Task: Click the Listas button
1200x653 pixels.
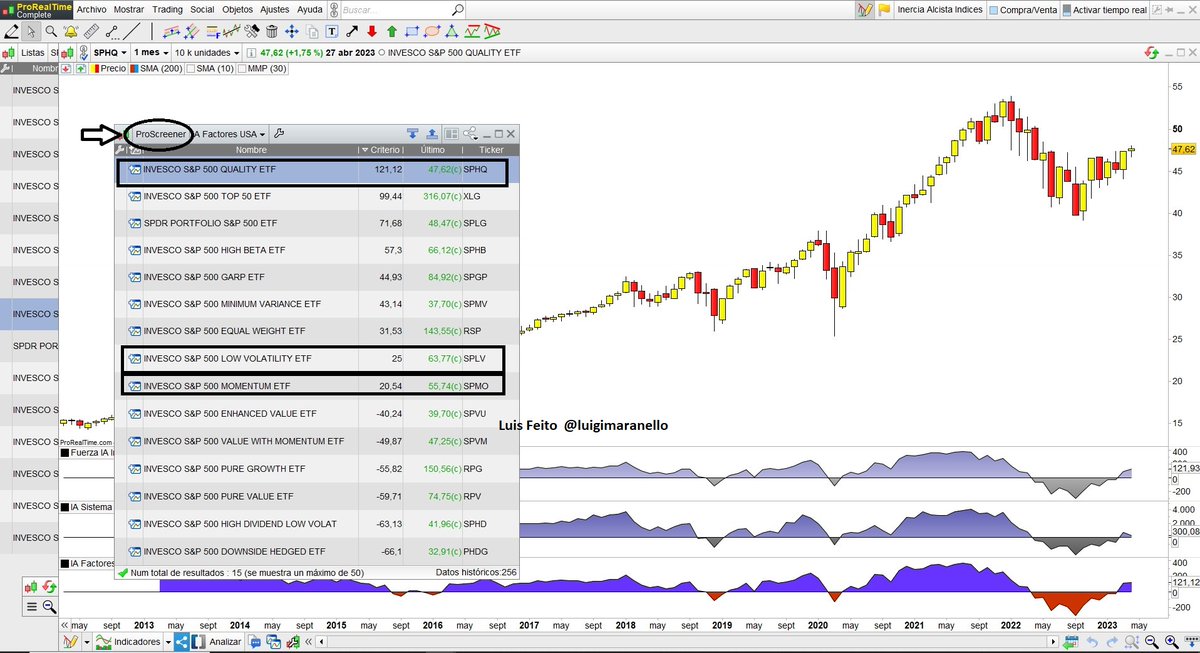Action: (x=33, y=52)
